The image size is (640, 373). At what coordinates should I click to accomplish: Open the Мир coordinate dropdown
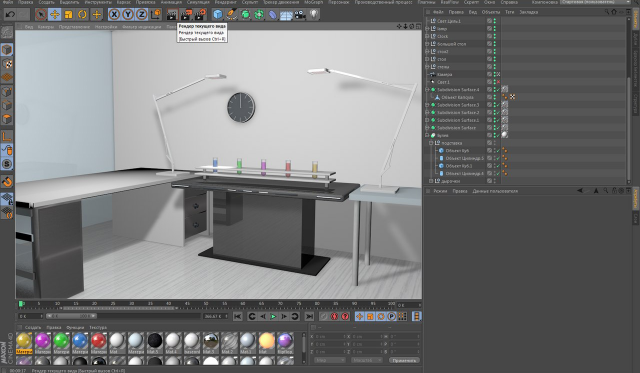coord(330,360)
